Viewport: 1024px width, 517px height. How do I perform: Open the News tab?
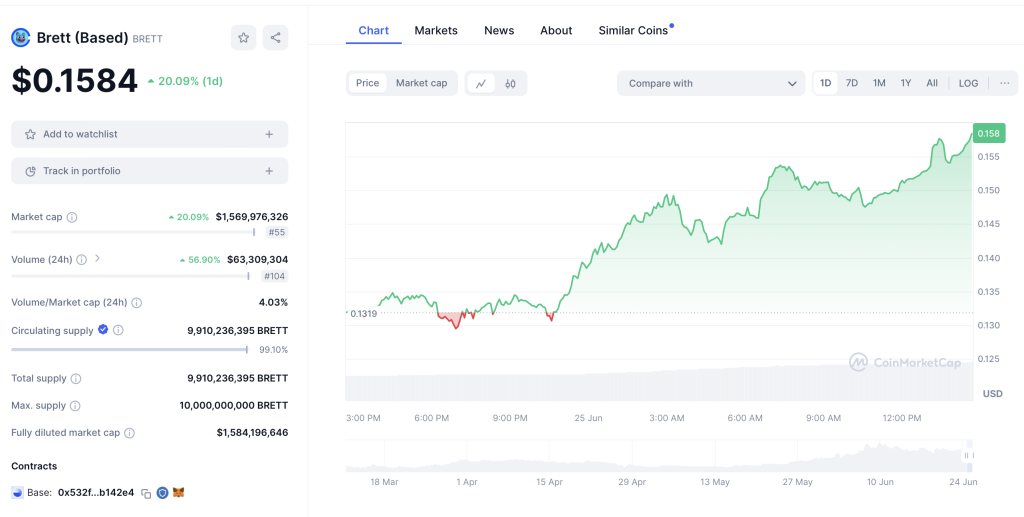click(x=499, y=31)
